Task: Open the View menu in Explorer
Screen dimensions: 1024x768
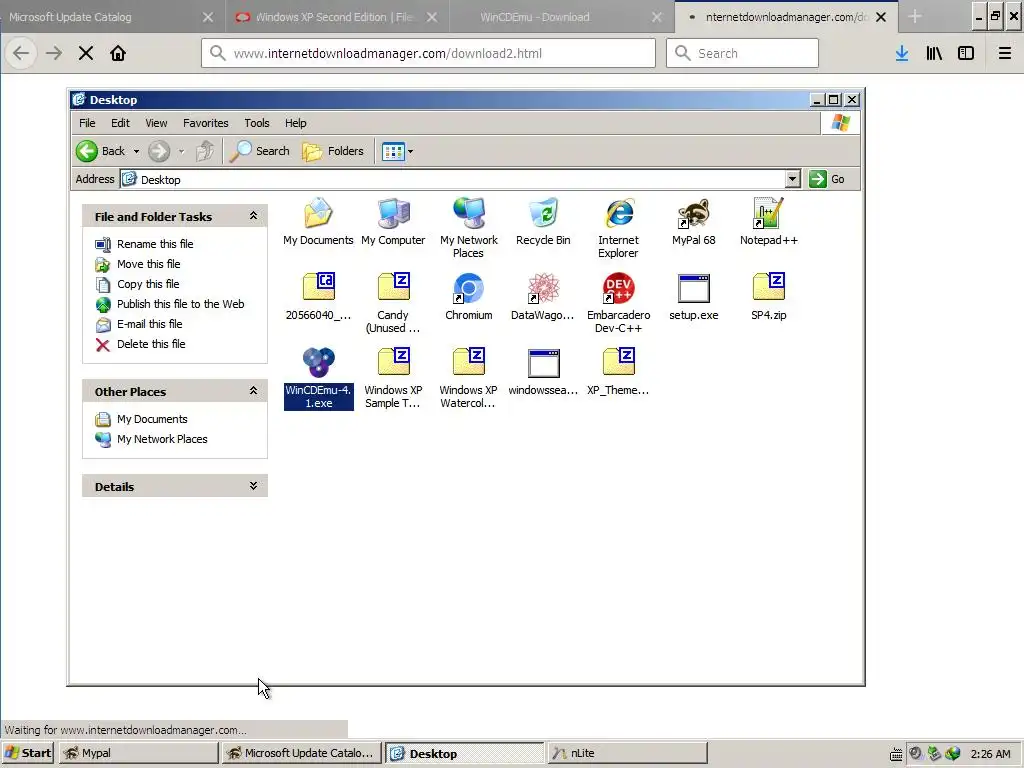Action: coord(156,123)
